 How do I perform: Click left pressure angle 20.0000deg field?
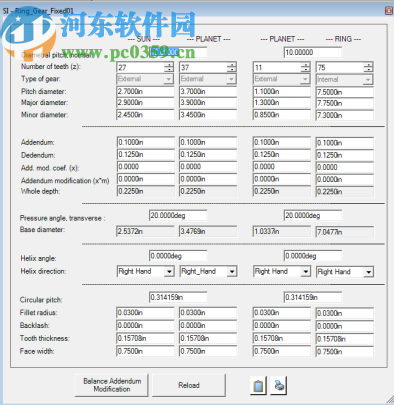point(178,215)
